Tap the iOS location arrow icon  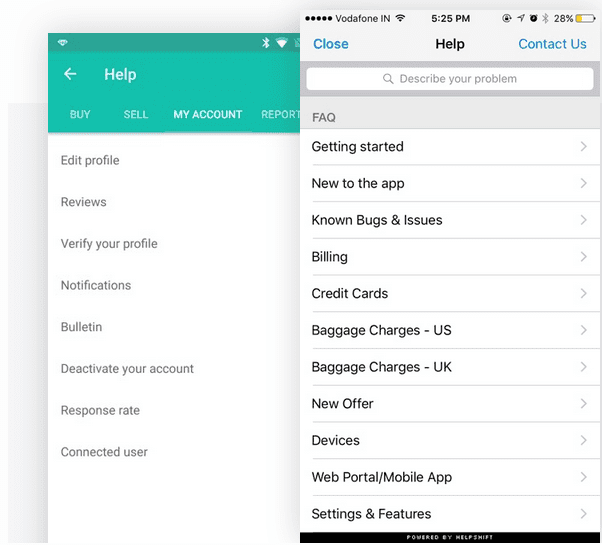point(520,18)
